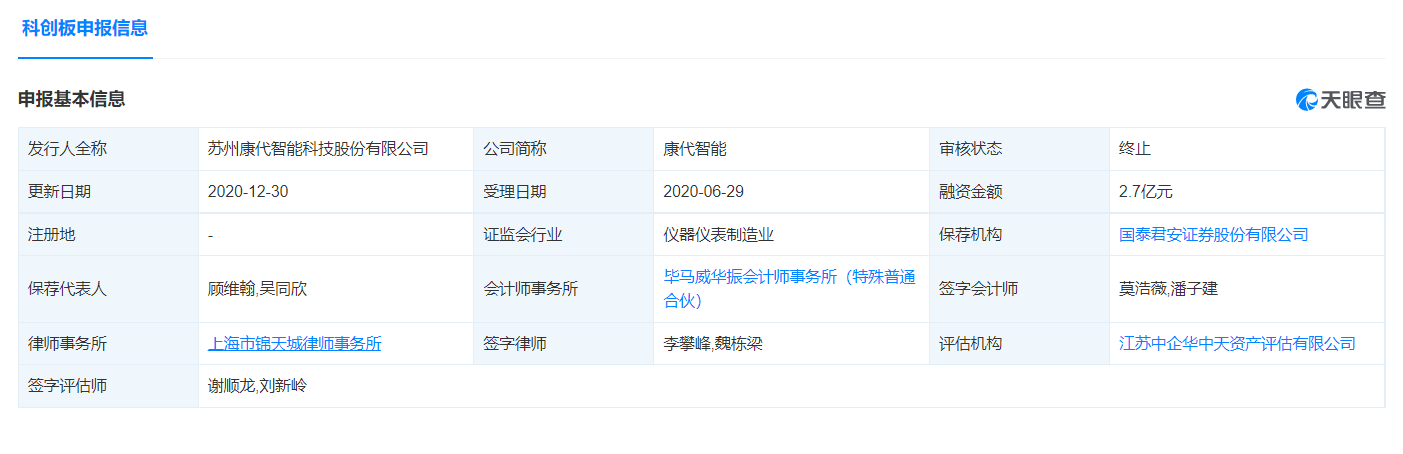This screenshot has height=454, width=1403.
Task: Click the 发行人全称 label cell
Action: 109,149
